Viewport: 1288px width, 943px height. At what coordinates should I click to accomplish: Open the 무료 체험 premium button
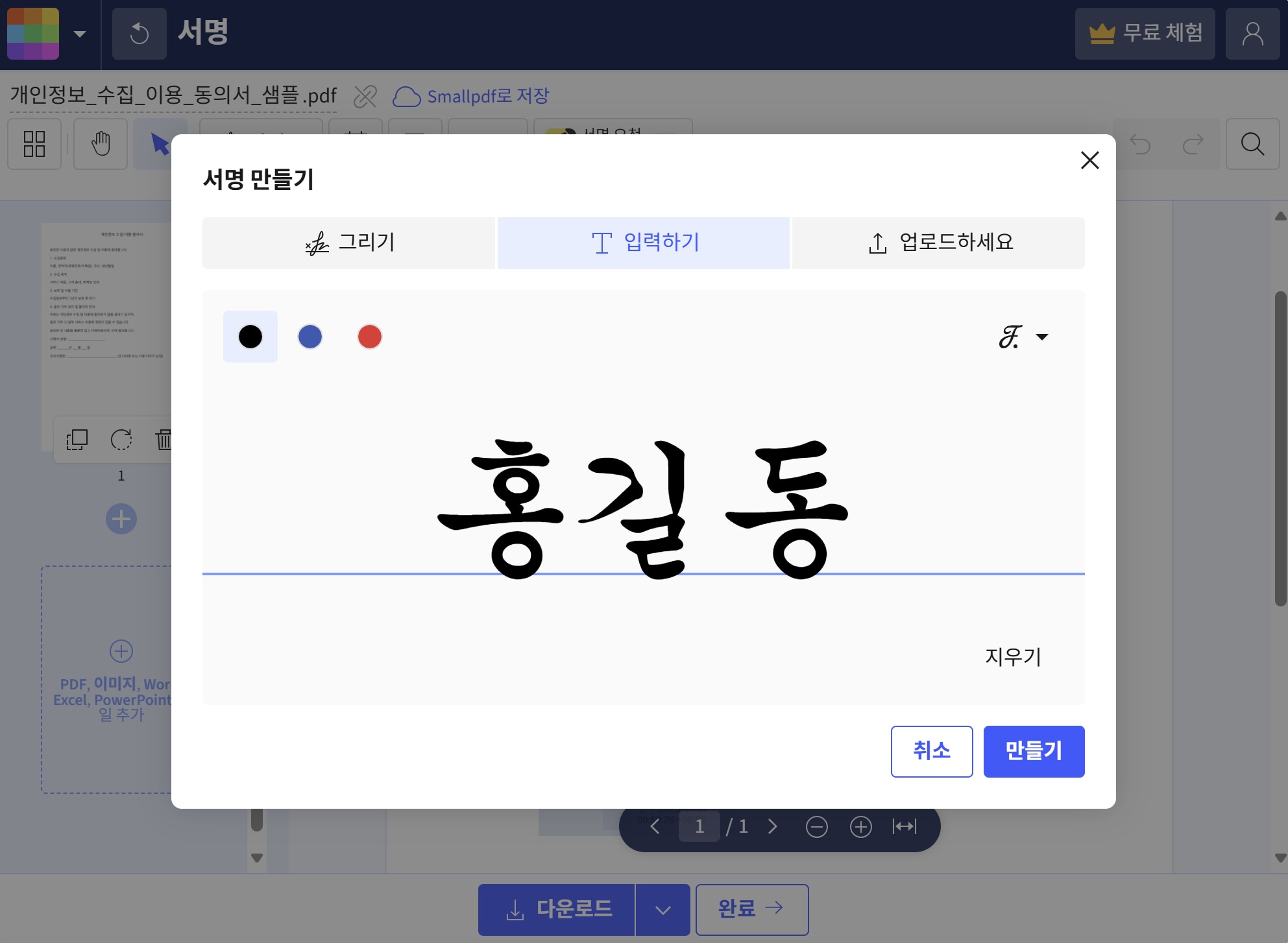point(1145,34)
